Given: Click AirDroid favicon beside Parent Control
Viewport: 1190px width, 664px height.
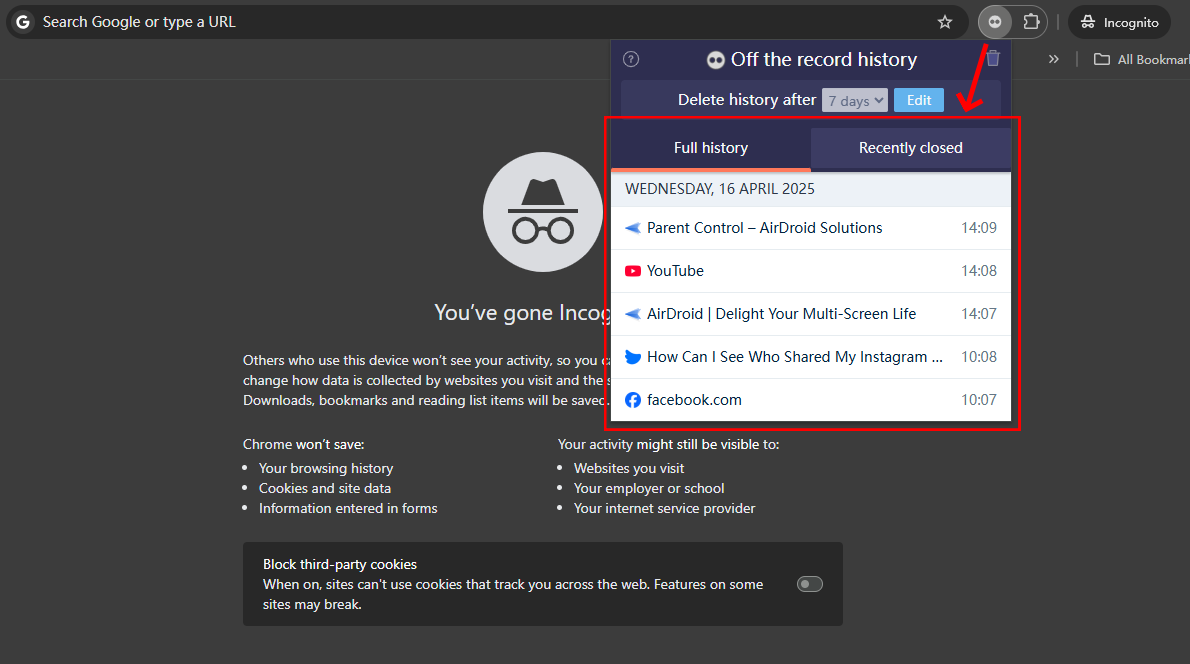Looking at the screenshot, I should (632, 228).
